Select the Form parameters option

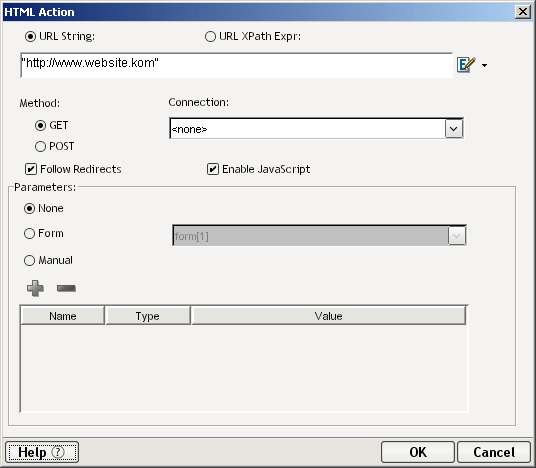pos(29,233)
